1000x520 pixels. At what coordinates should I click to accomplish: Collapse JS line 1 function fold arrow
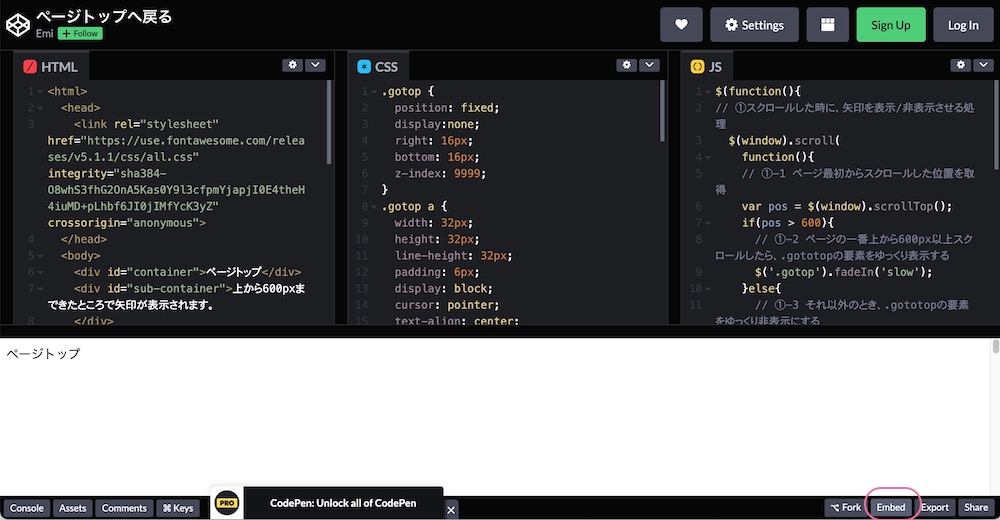point(708,92)
